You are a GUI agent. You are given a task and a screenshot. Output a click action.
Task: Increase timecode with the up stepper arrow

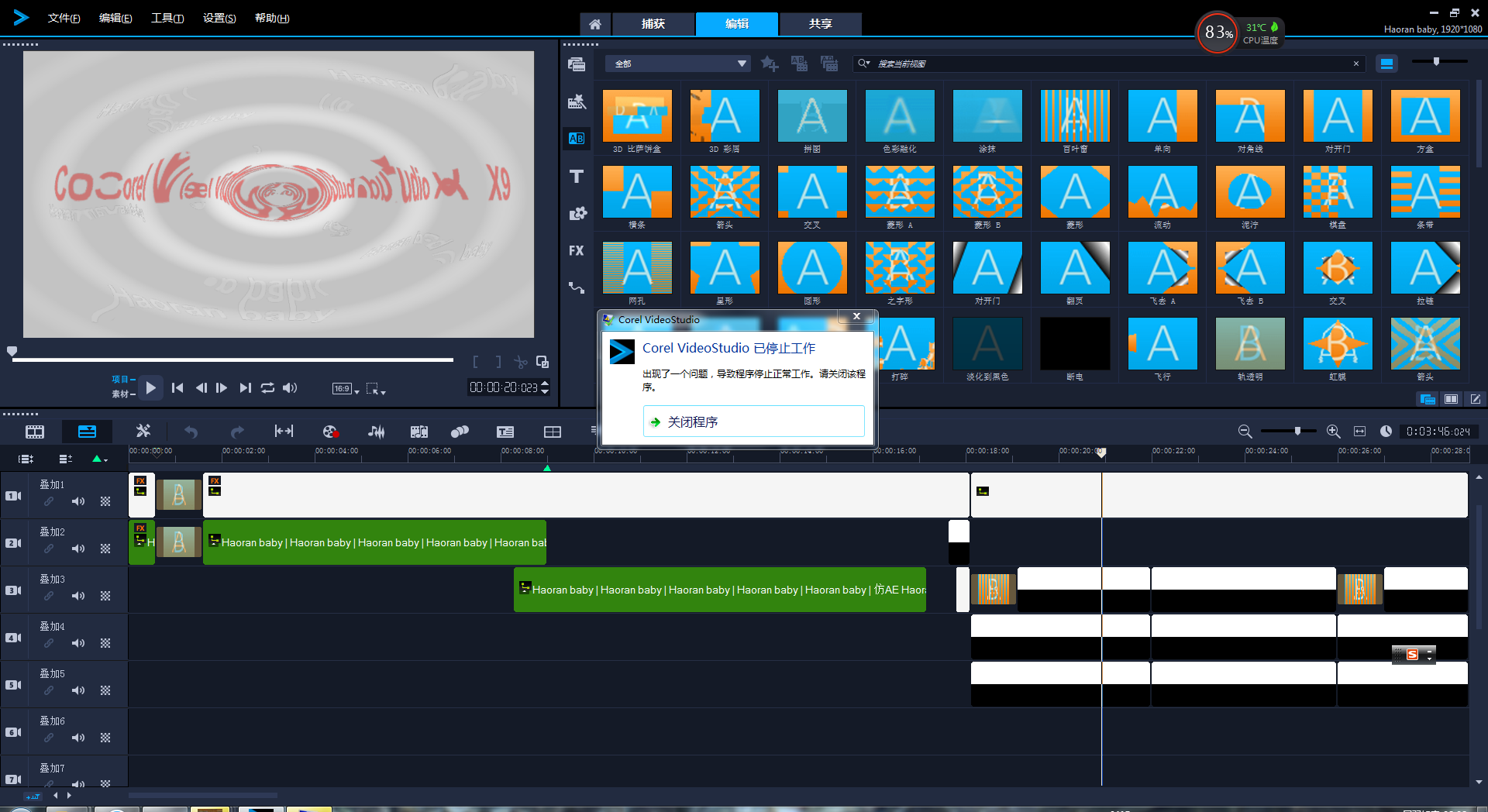click(545, 384)
